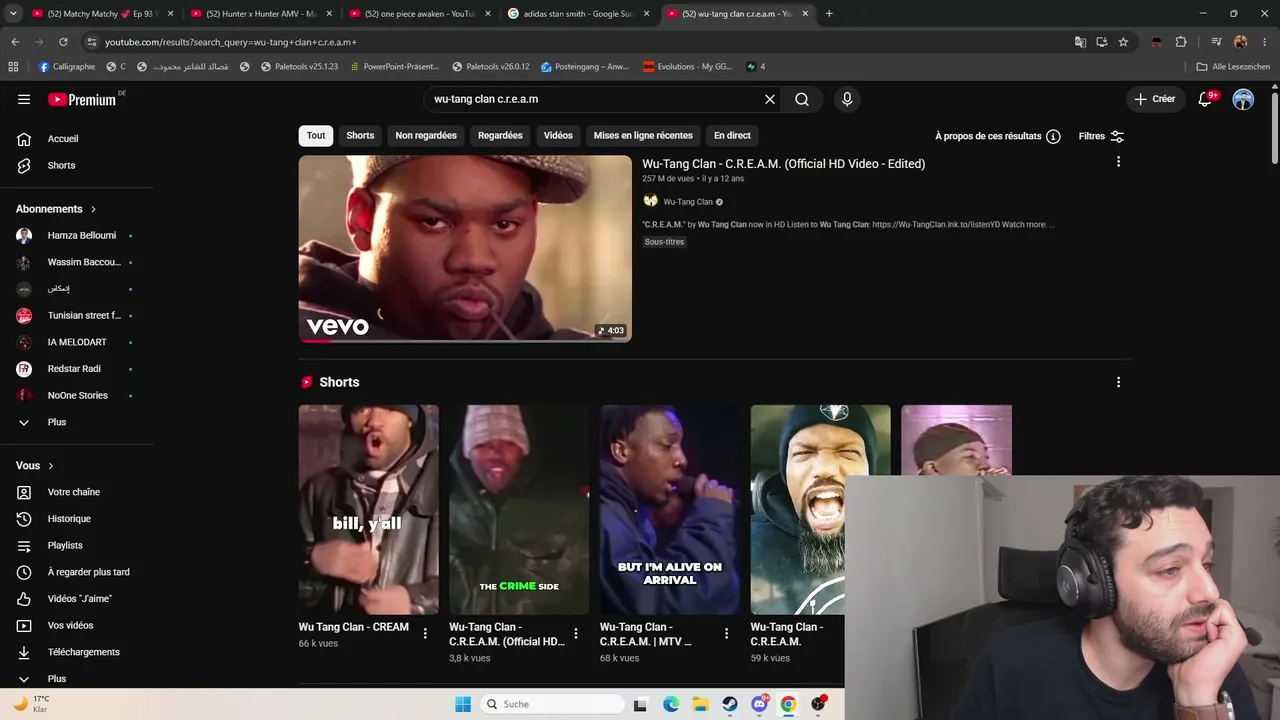
Task: Select the Tout filter chip
Action: tap(316, 135)
